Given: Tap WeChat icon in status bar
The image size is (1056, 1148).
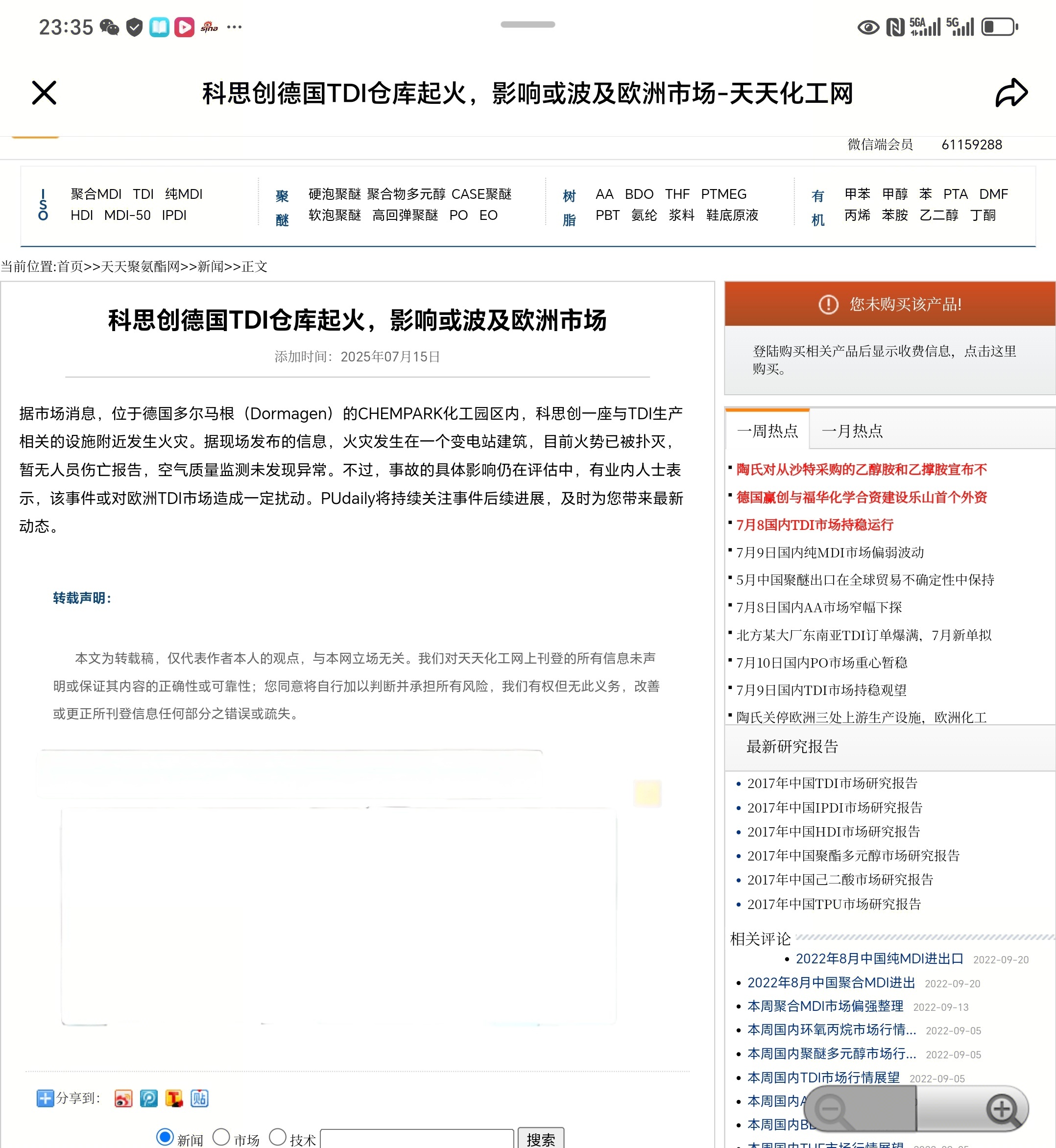Looking at the screenshot, I should tap(109, 27).
